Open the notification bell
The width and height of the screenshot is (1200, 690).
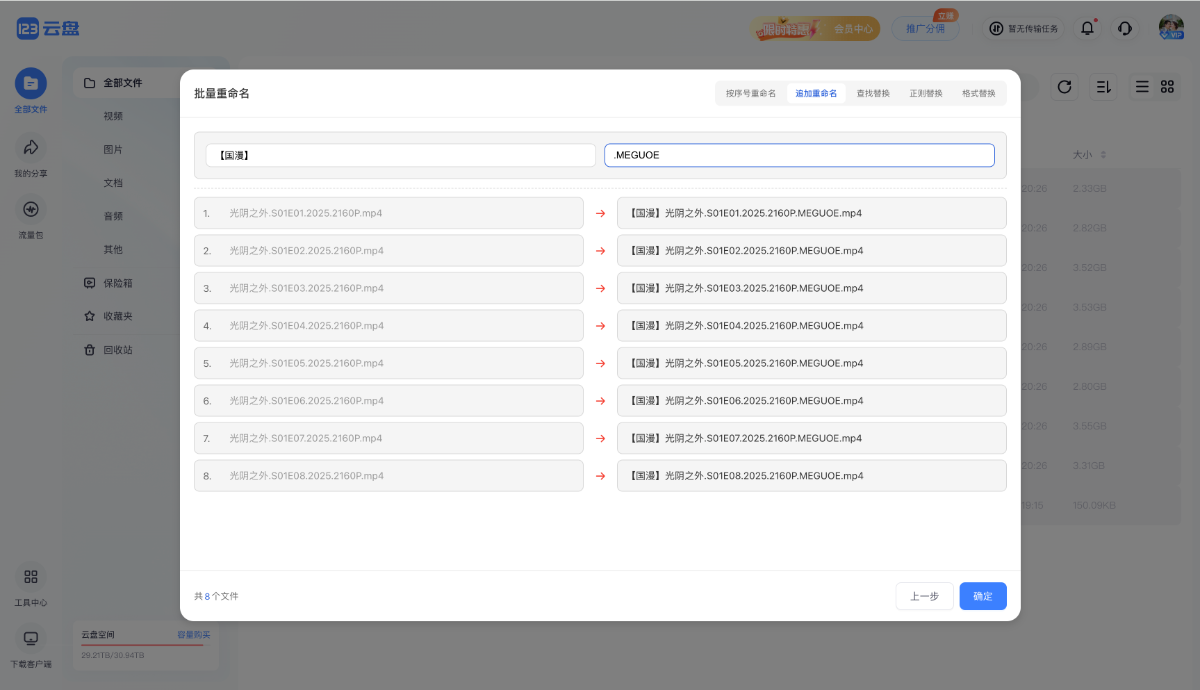[x=1087, y=29]
